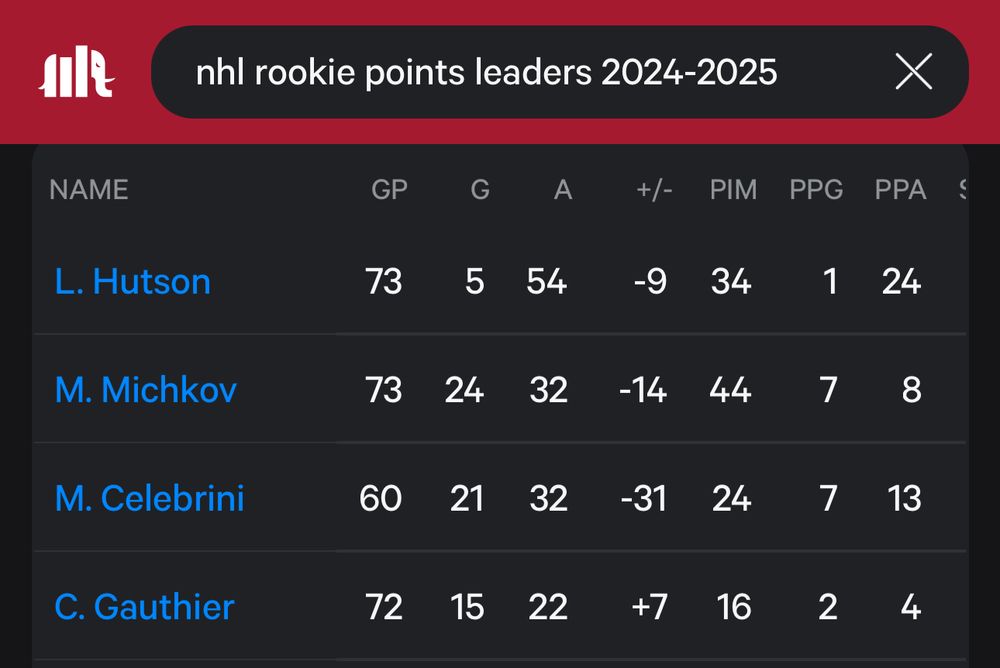Select the NAME column header

point(89,189)
